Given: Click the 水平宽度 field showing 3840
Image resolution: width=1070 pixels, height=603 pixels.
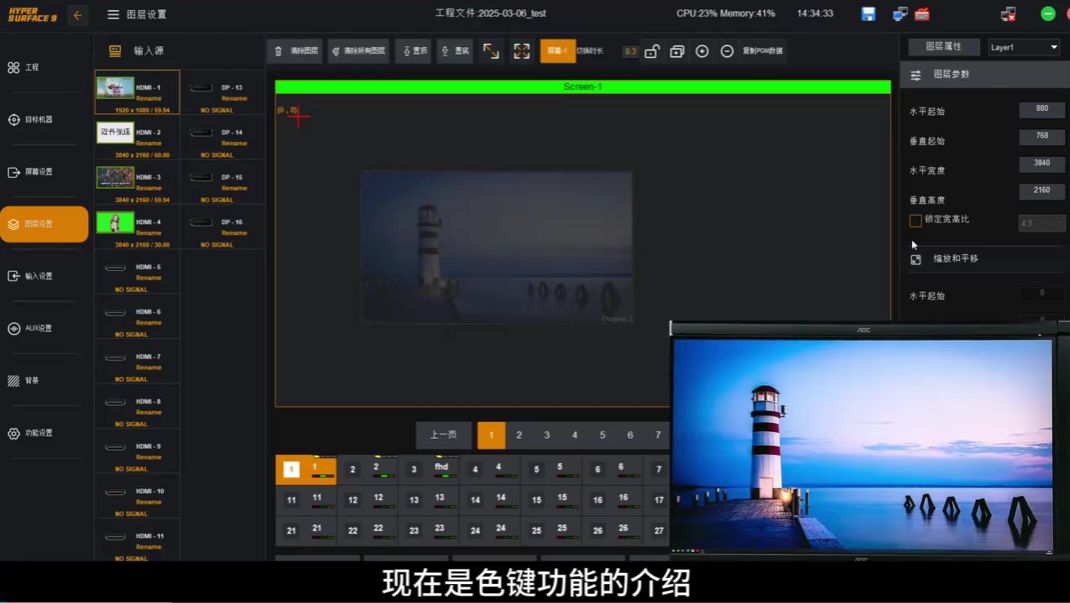Looking at the screenshot, I should pyautogui.click(x=1041, y=163).
